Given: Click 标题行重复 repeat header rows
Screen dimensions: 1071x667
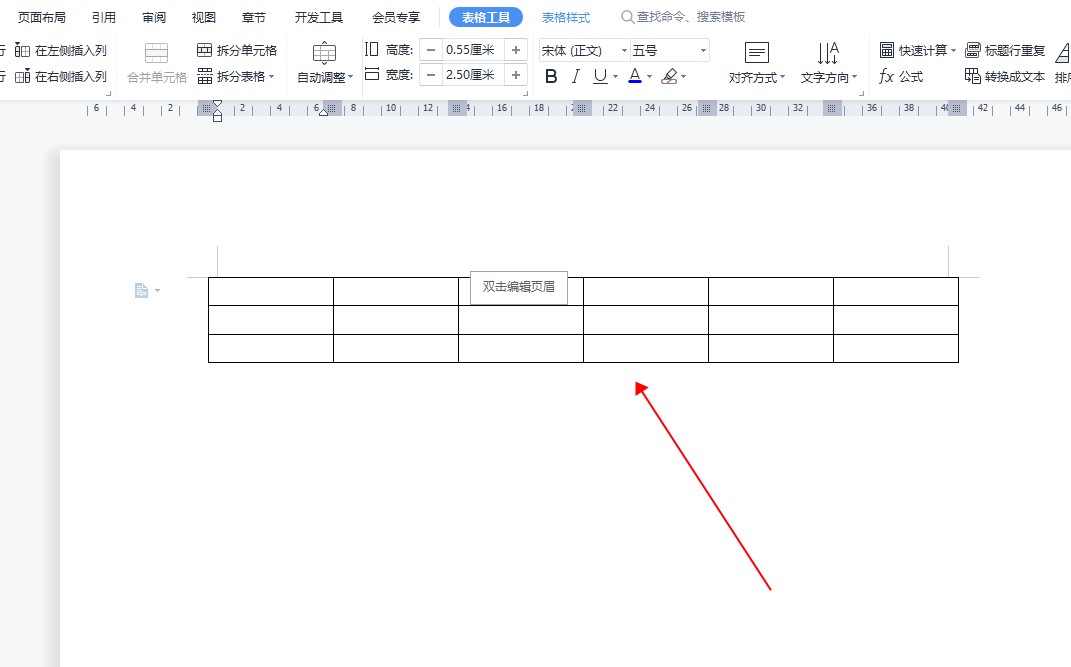Looking at the screenshot, I should pyautogui.click(x=1005, y=50).
